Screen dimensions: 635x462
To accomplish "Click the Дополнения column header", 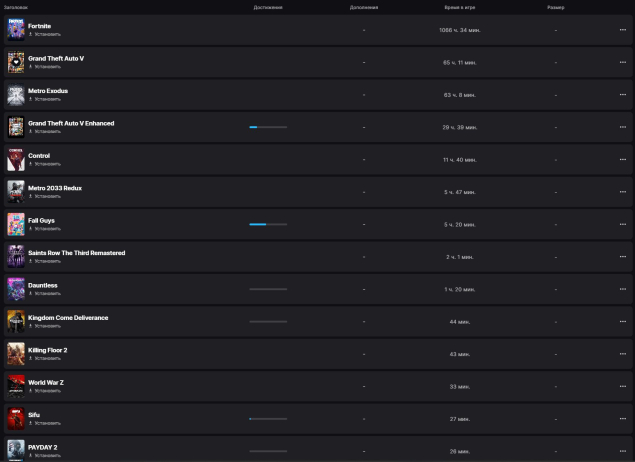I will point(364,7).
